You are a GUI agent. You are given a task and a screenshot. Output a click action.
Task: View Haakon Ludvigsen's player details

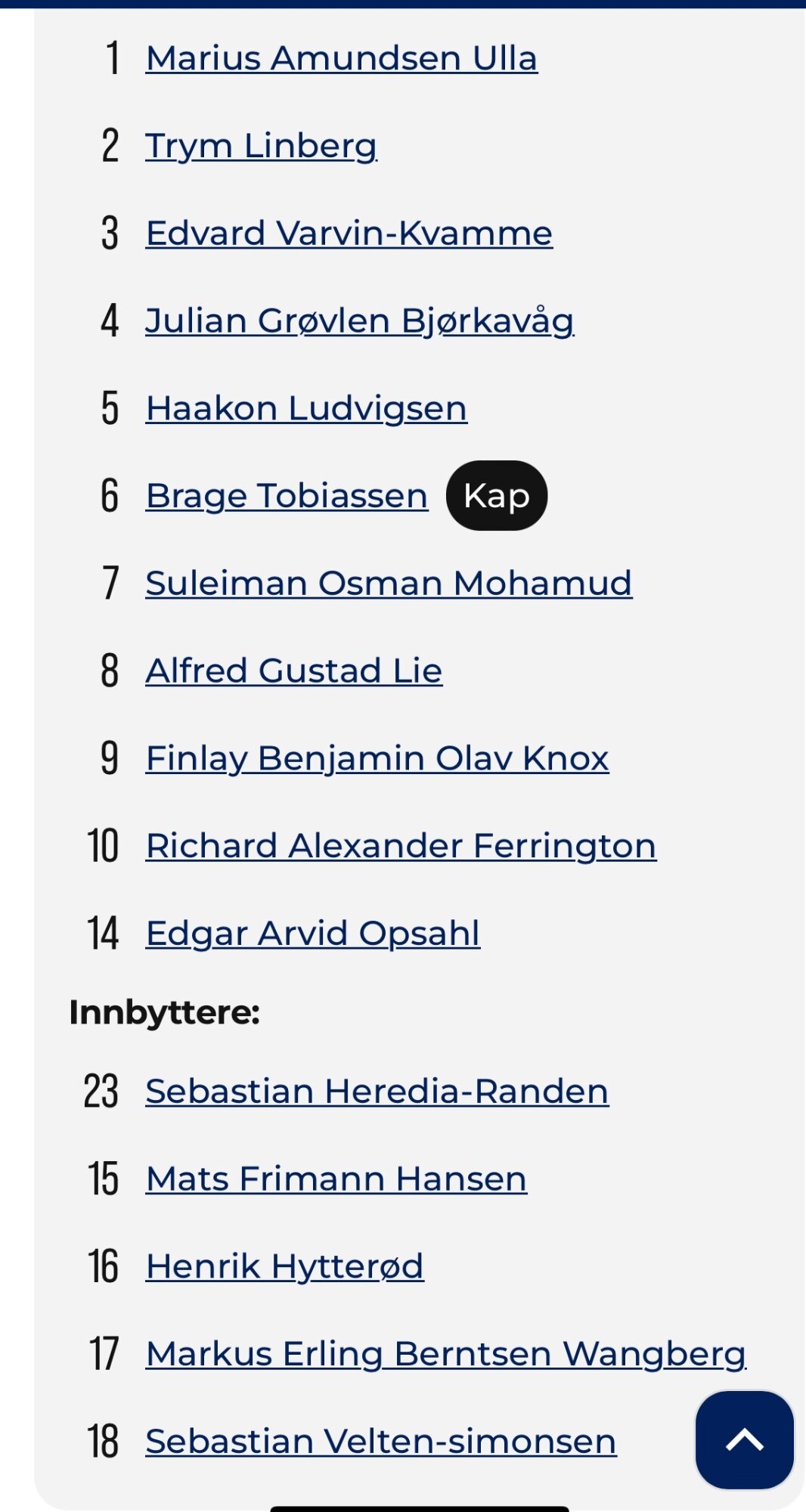pos(306,408)
